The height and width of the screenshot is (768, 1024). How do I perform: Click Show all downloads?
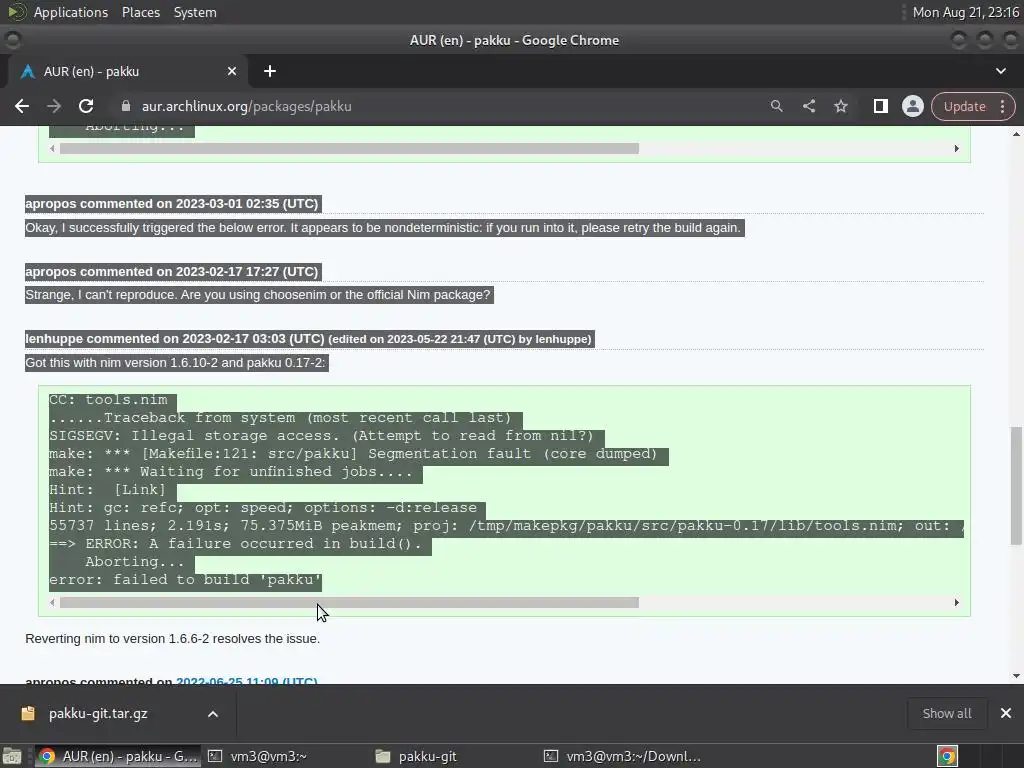(x=946, y=714)
